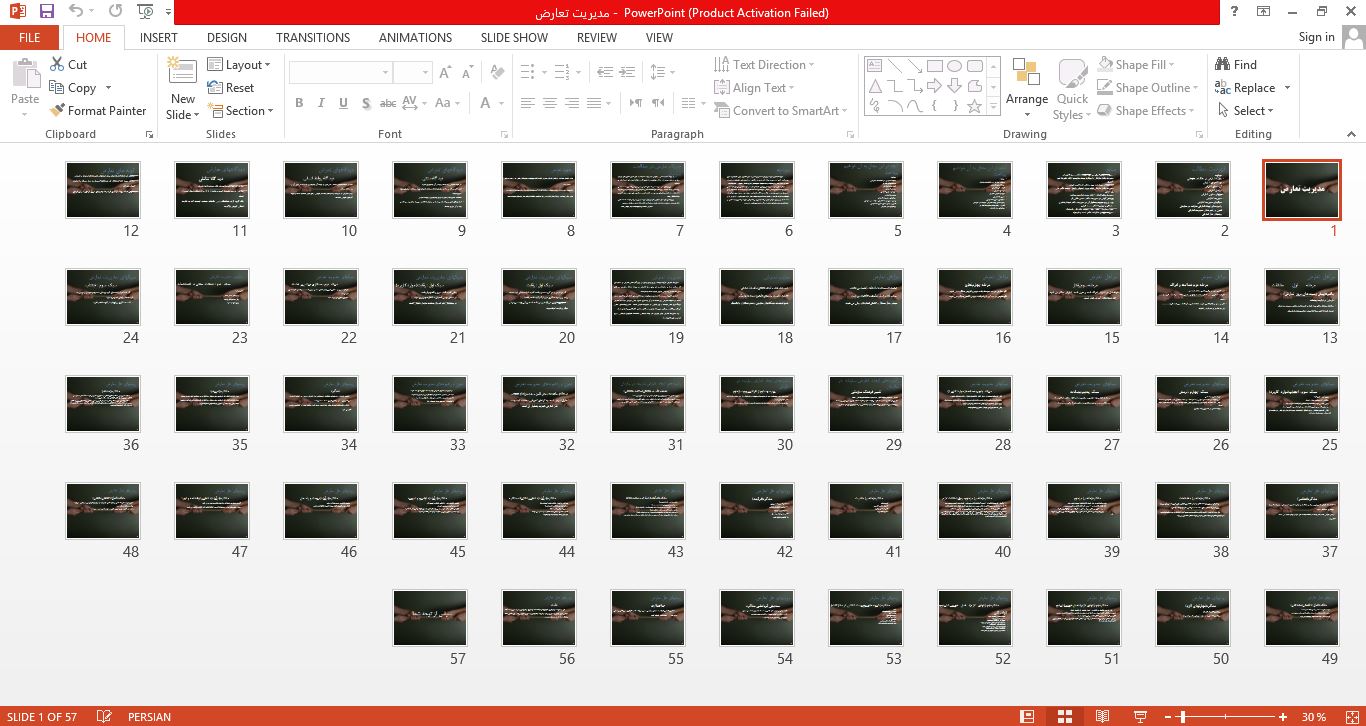Open the TRANSITIONS tab
Viewport: 1366px width, 726px height.
coord(313,38)
